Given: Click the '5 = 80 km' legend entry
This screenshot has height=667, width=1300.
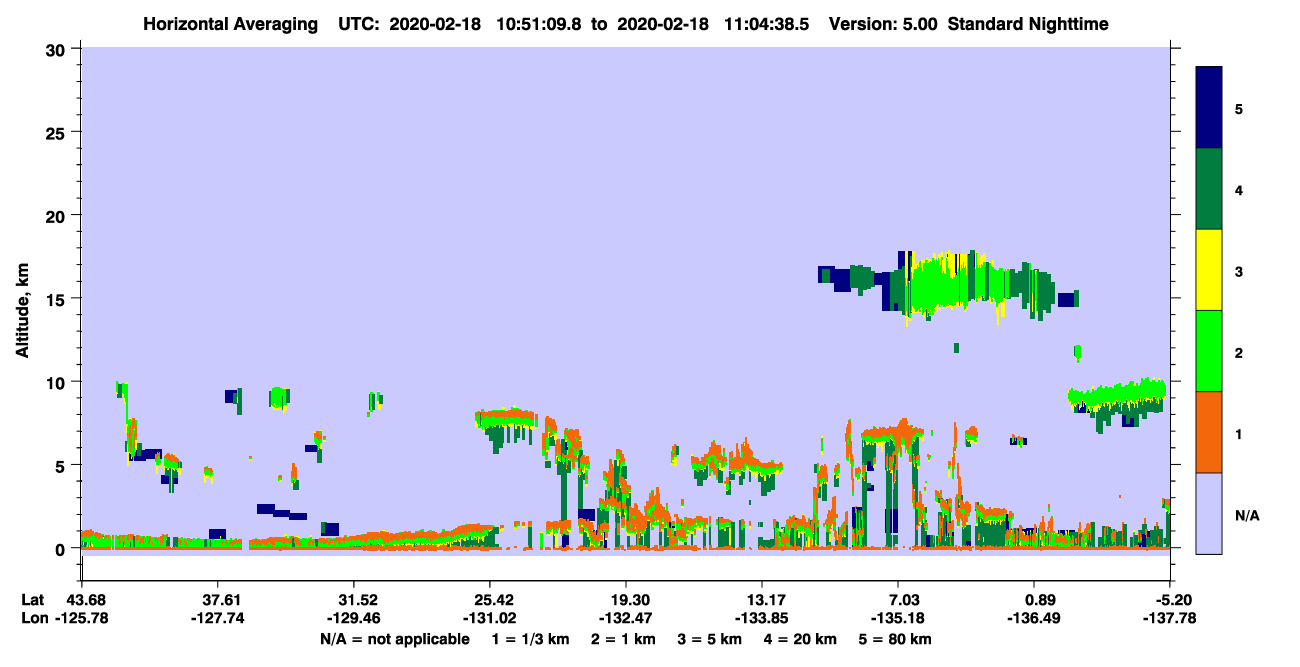Looking at the screenshot, I should click(897, 639).
